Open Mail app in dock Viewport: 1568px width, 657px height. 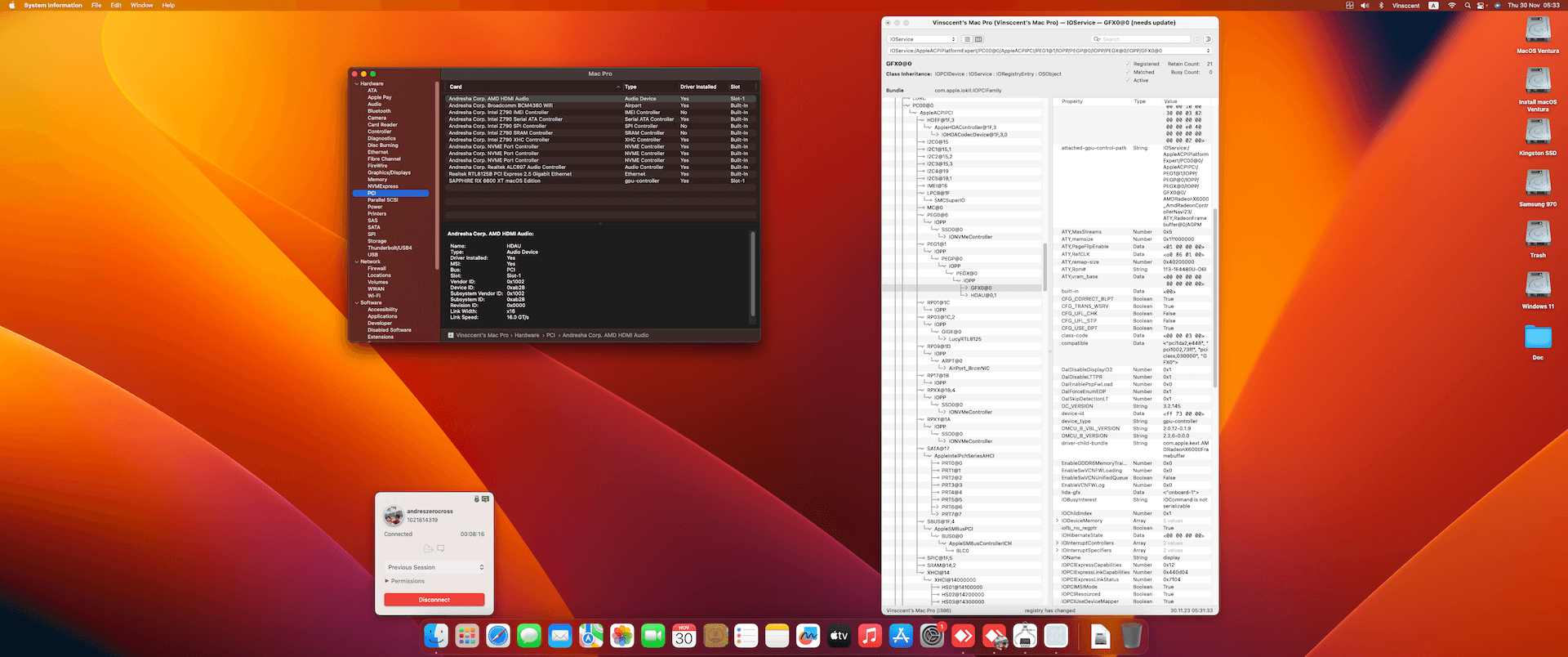click(x=560, y=636)
